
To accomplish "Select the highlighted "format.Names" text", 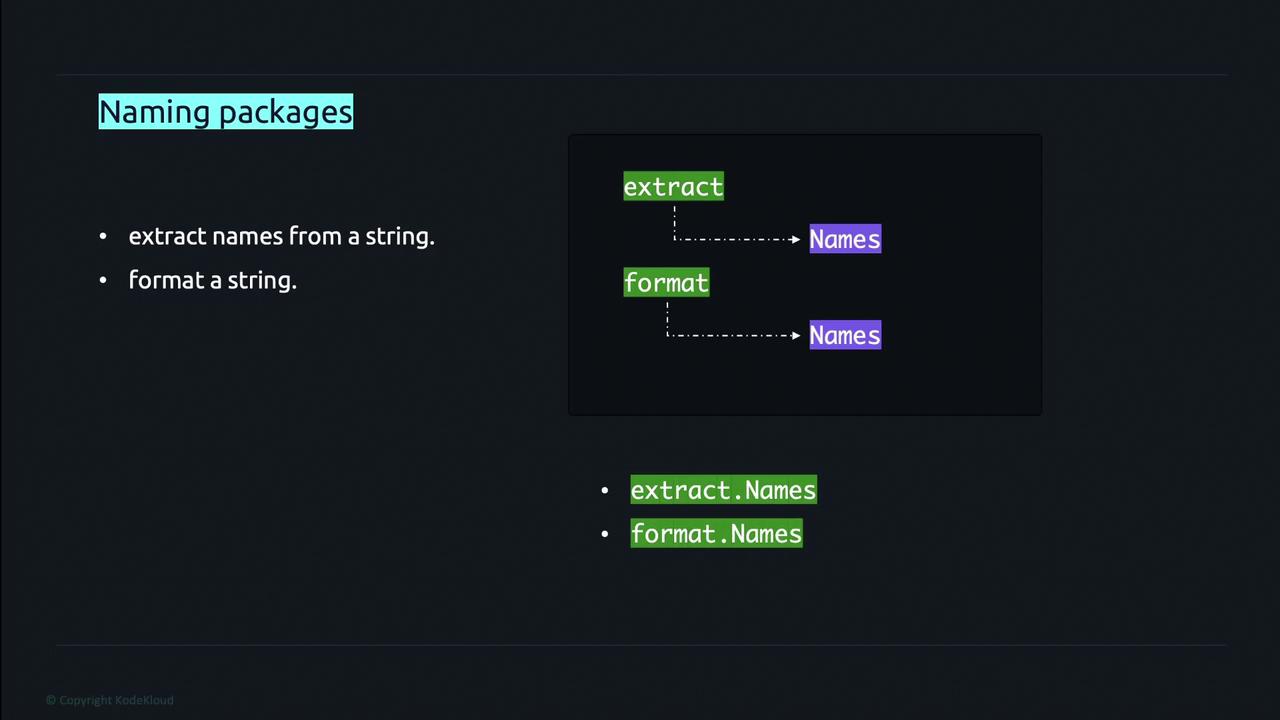I will point(716,534).
